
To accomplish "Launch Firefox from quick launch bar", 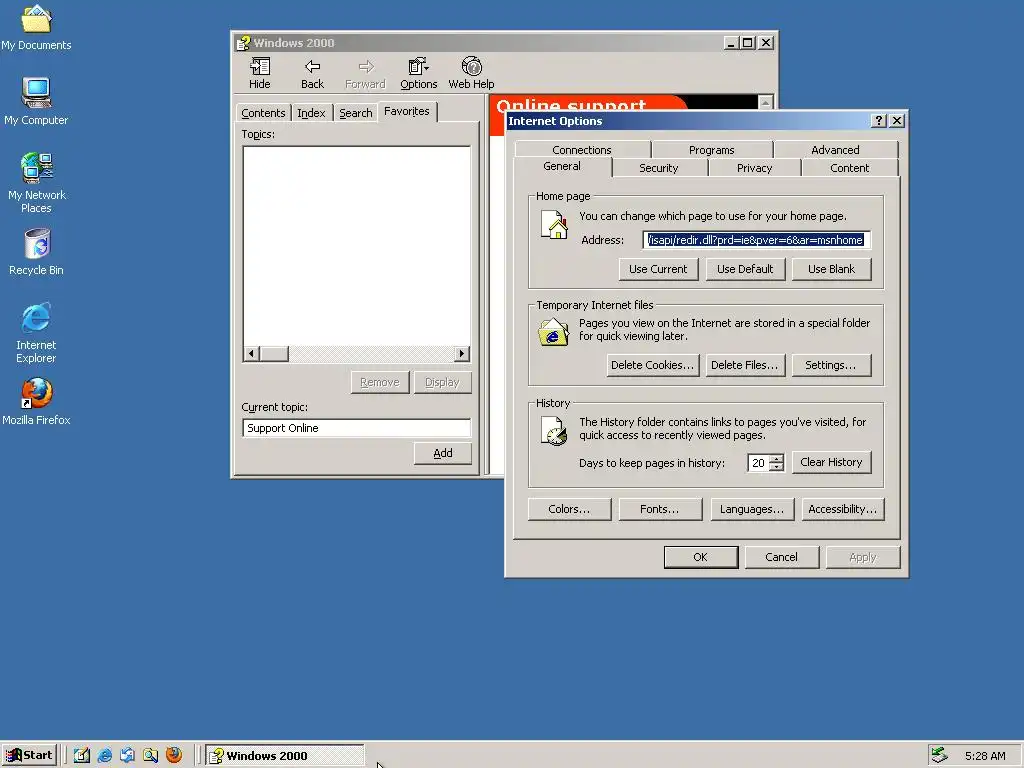I will click(x=174, y=755).
